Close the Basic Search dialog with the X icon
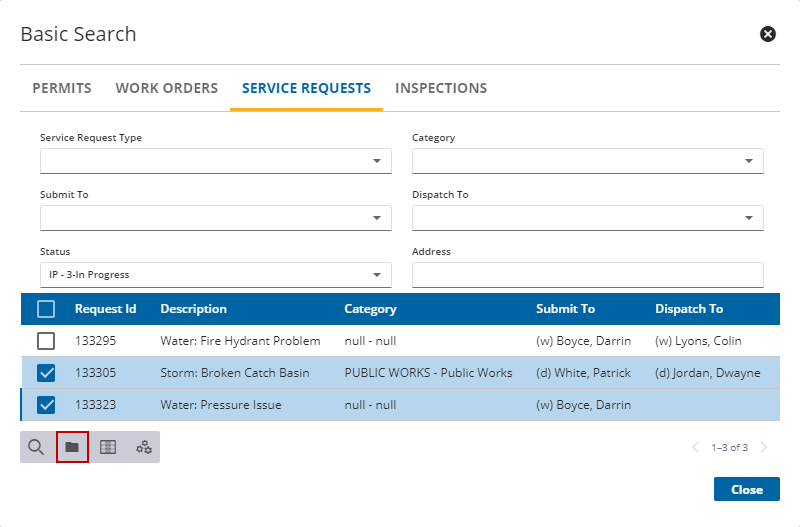 pyautogui.click(x=768, y=34)
